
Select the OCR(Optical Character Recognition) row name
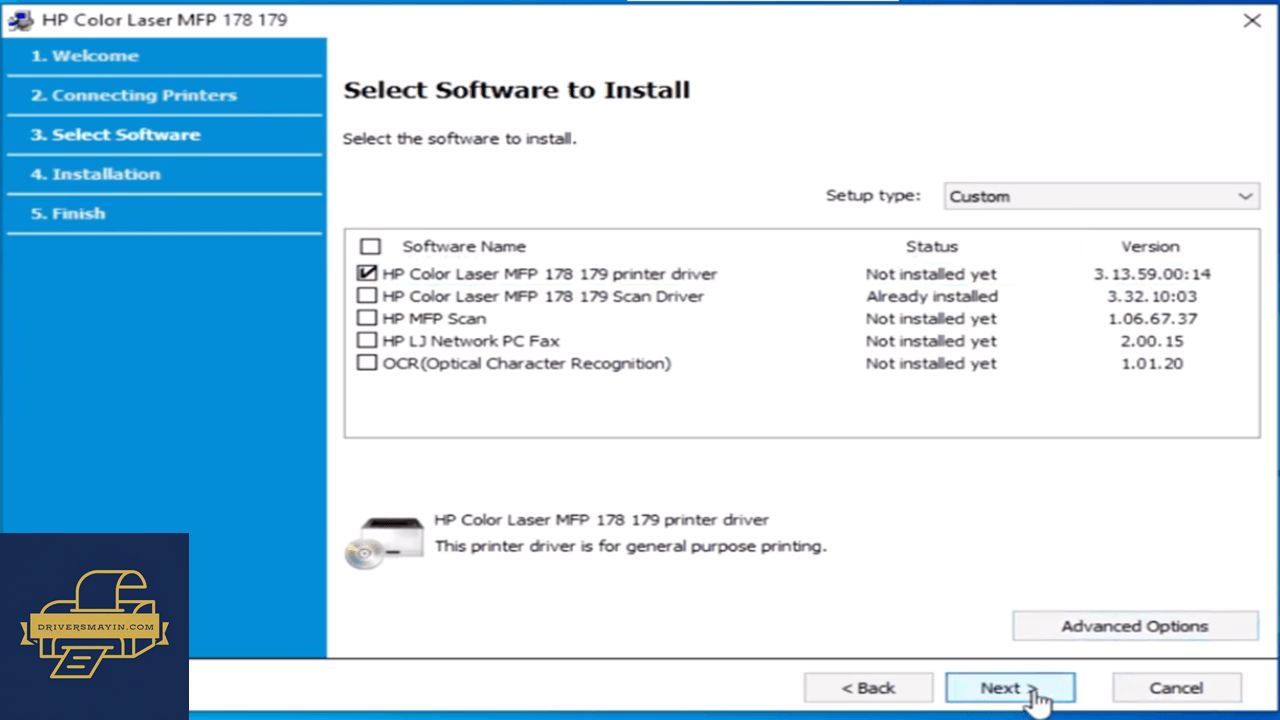tap(527, 364)
